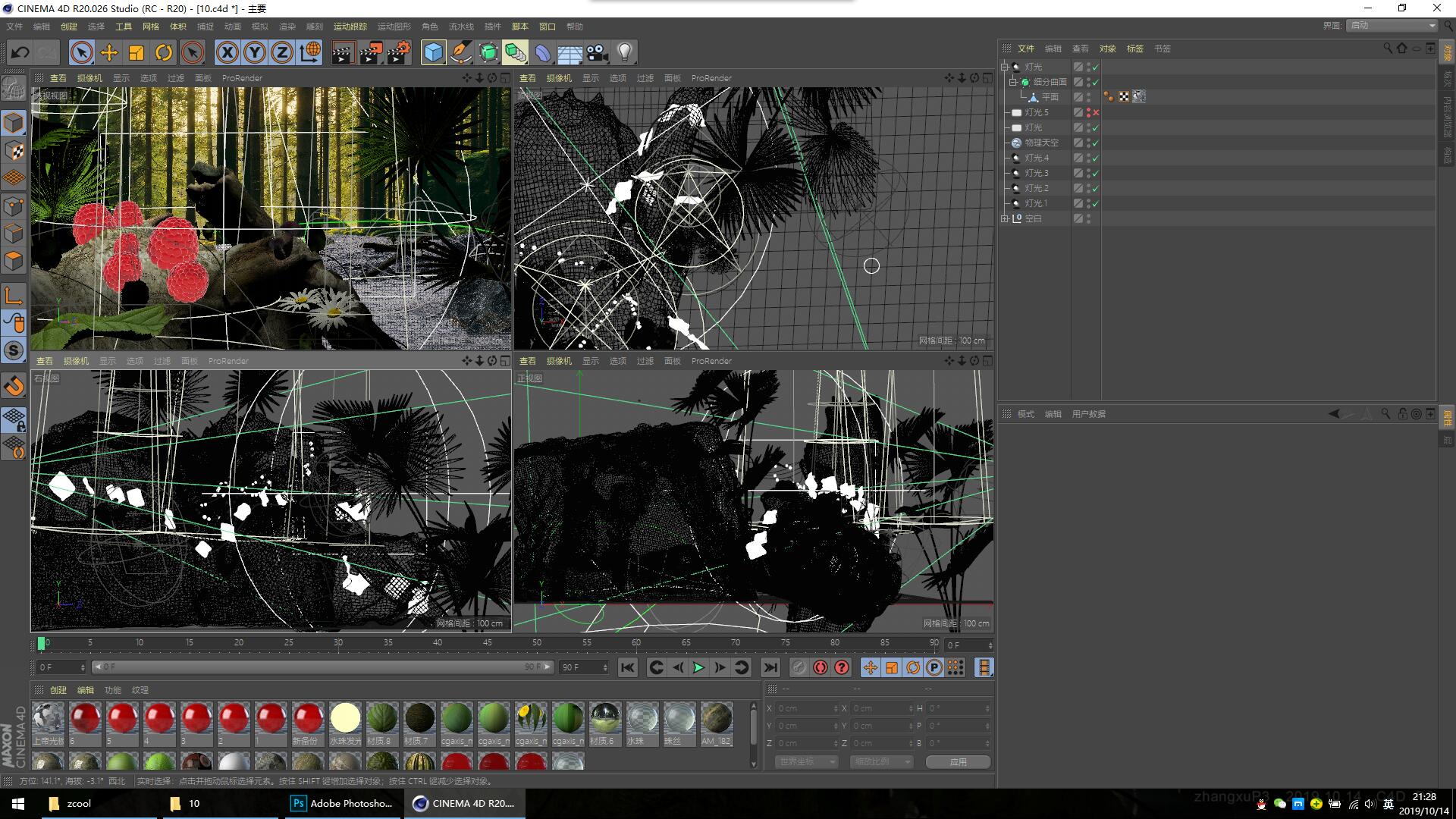
Task: Click the Render View clapperboard icon
Action: pos(343,52)
